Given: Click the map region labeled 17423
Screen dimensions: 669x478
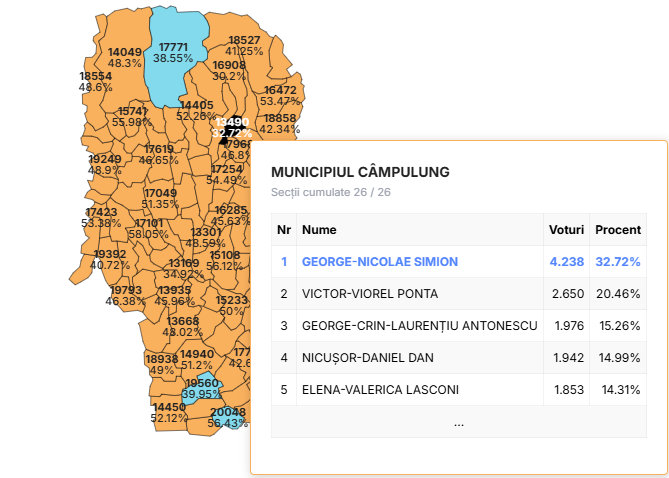Looking at the screenshot, I should [x=101, y=217].
